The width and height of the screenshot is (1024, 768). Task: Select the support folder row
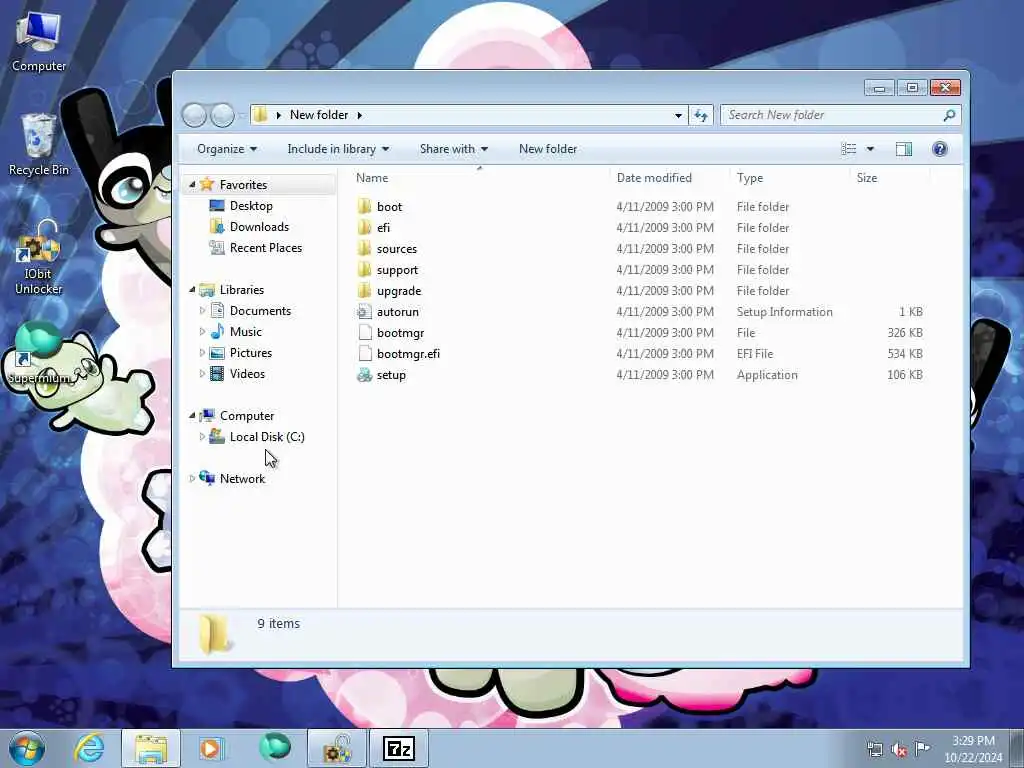coord(640,270)
